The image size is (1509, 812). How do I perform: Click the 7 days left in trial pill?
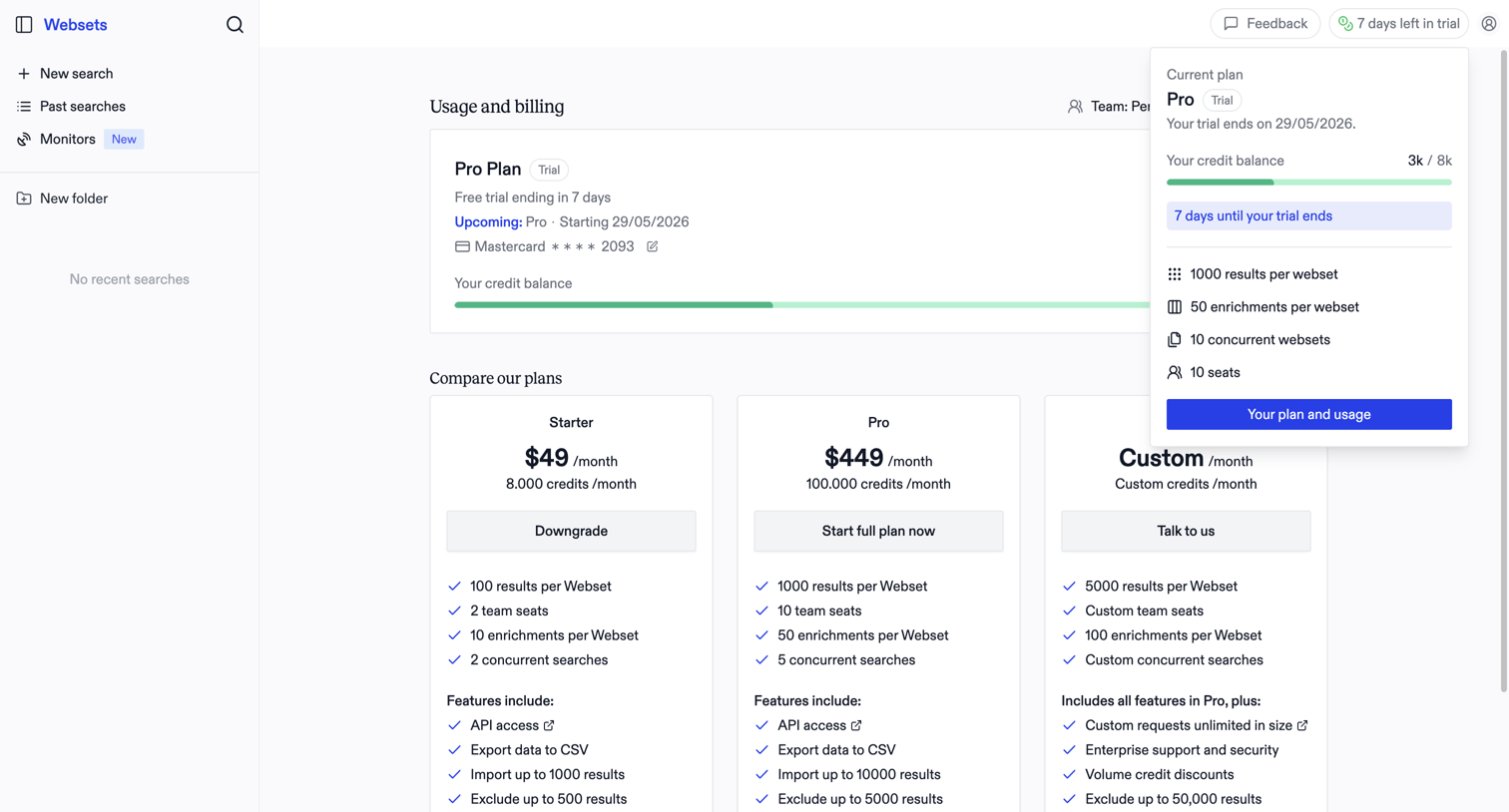pos(1398,24)
